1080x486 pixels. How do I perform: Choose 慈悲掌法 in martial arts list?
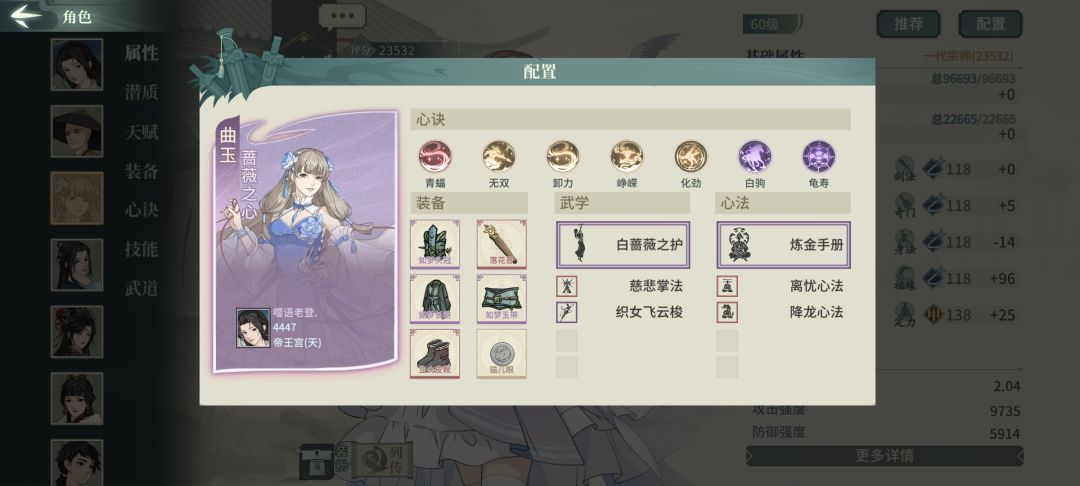(623, 286)
